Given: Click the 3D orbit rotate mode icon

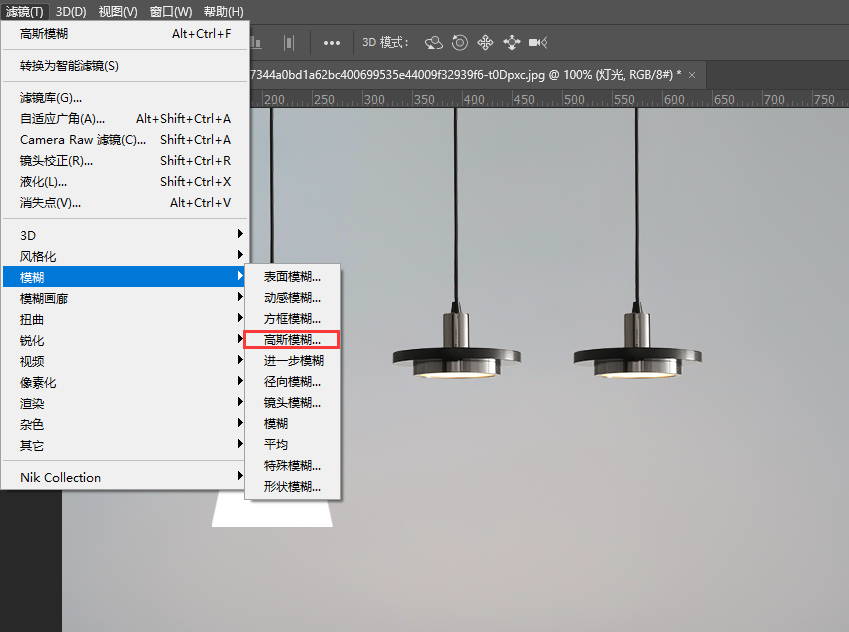Looking at the screenshot, I should (x=434, y=42).
